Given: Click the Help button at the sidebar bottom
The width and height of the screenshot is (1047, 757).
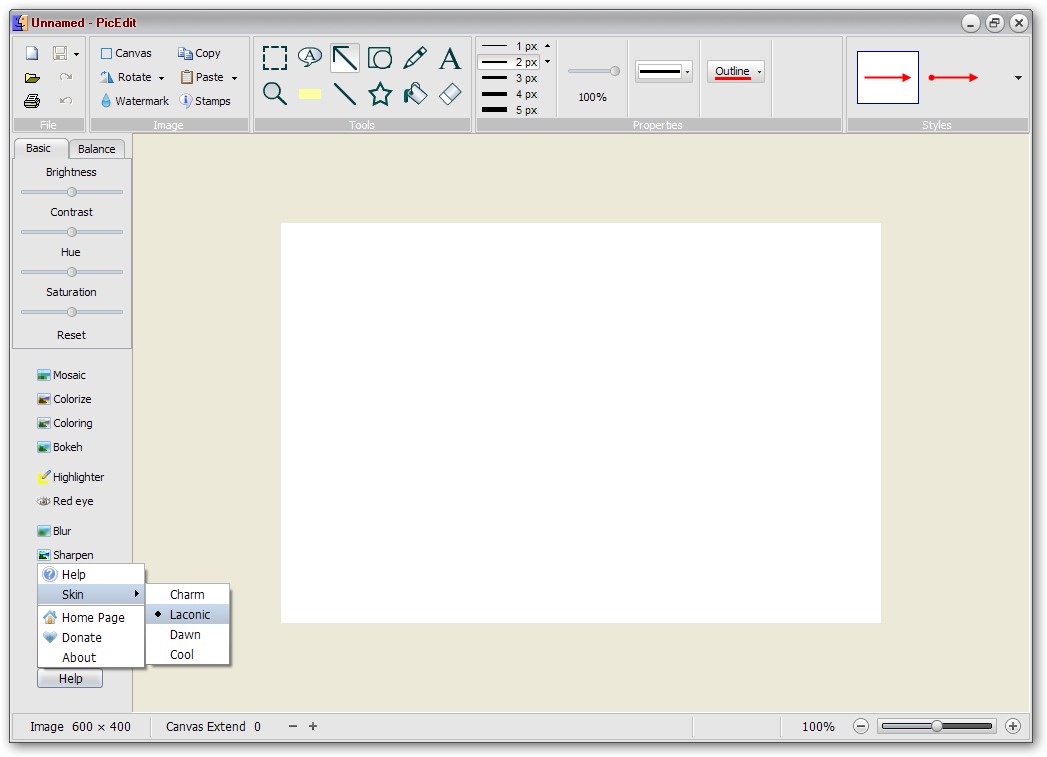Looking at the screenshot, I should 70,679.
